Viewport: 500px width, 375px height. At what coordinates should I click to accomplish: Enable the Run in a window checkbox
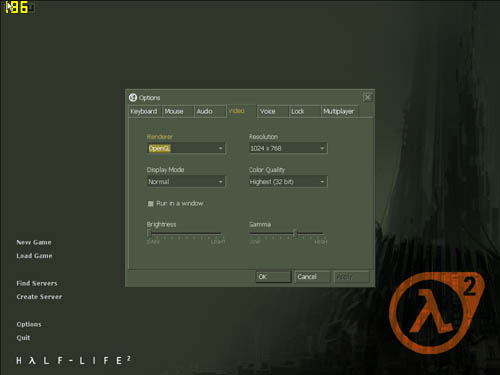pyautogui.click(x=151, y=203)
